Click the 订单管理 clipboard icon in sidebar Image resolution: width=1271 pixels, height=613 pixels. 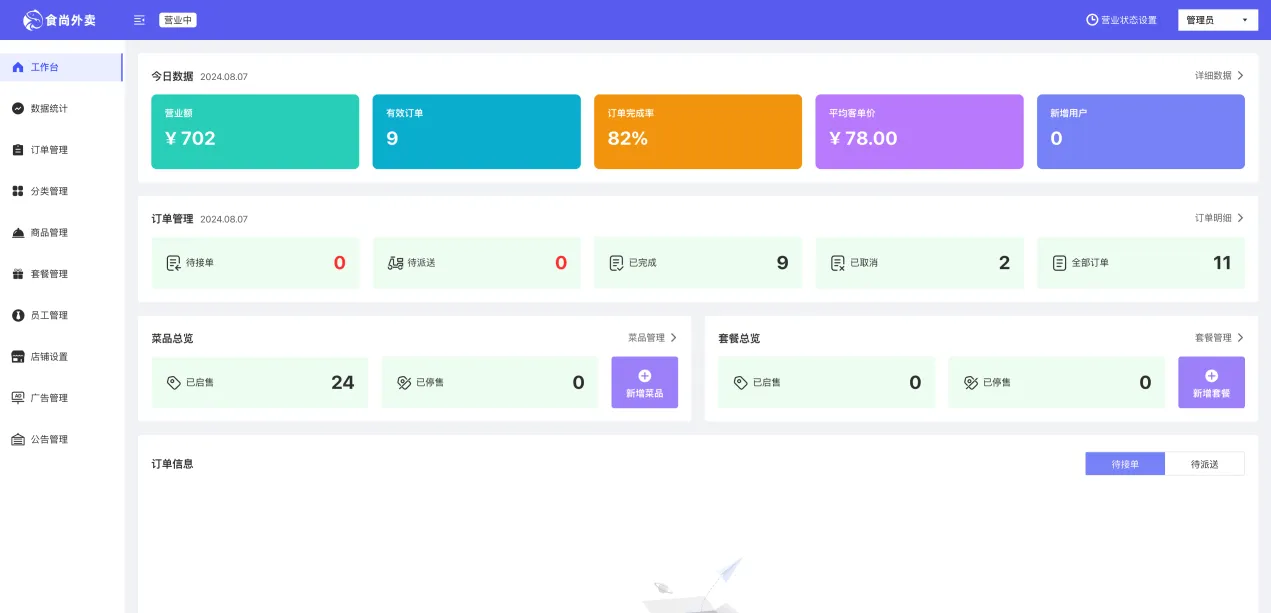18,150
